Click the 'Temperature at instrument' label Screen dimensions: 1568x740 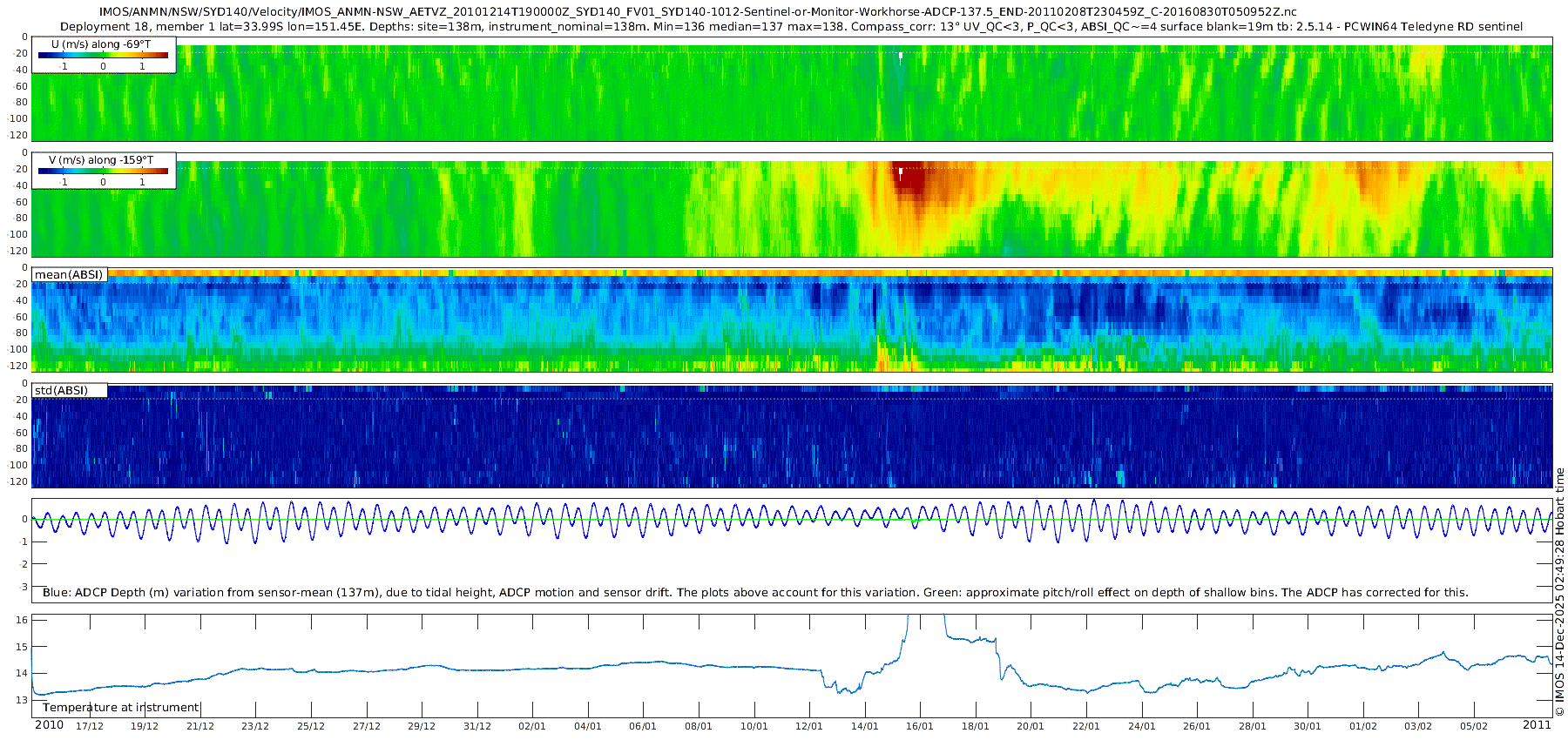click(121, 707)
